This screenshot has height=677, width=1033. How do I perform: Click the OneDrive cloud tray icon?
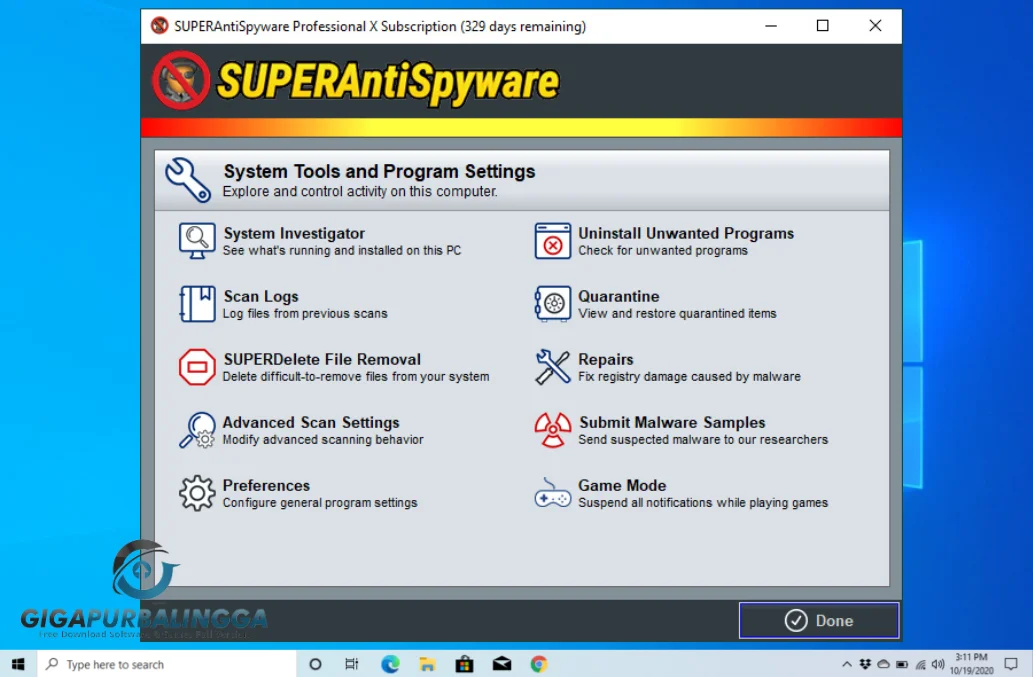[x=883, y=664]
